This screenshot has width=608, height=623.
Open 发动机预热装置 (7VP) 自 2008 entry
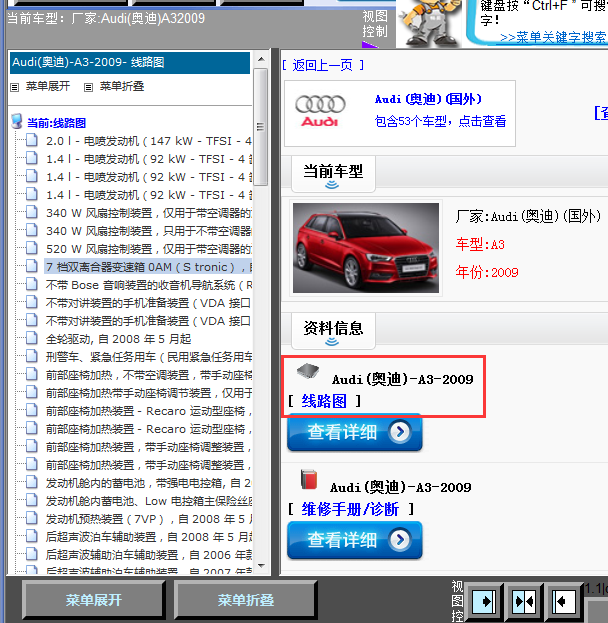tap(149, 519)
